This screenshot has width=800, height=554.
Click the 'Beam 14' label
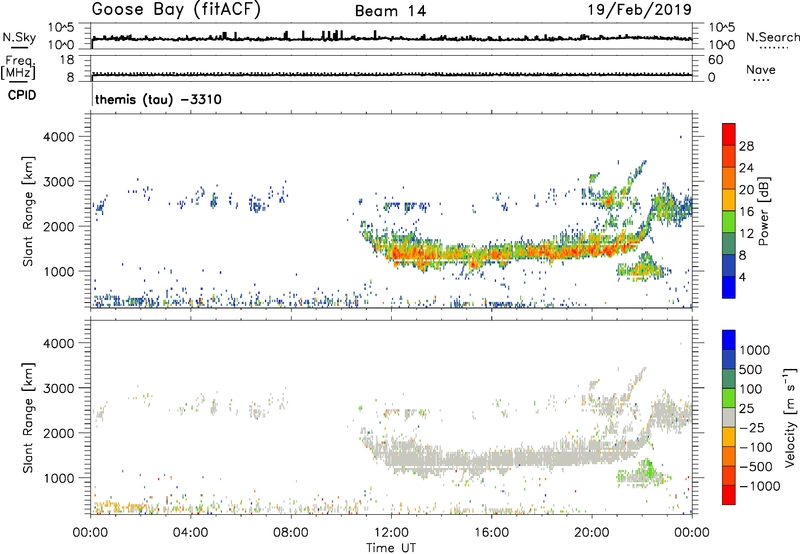(390, 11)
